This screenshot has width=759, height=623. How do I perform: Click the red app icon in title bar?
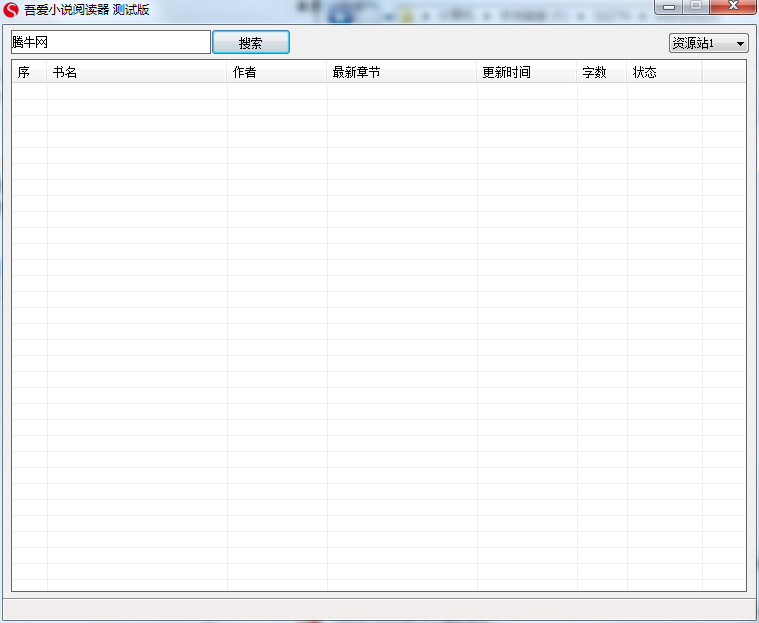click(x=11, y=9)
